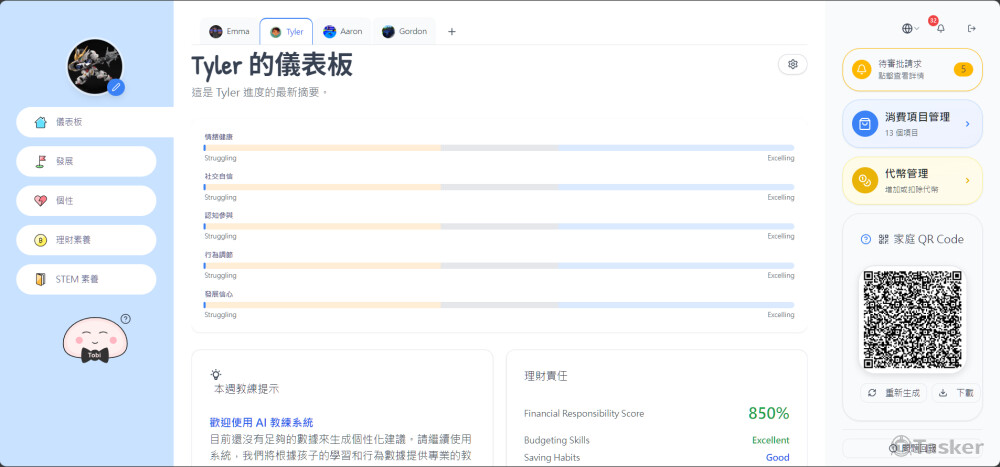
Task: Select the Aaron child tab
Action: point(342,31)
